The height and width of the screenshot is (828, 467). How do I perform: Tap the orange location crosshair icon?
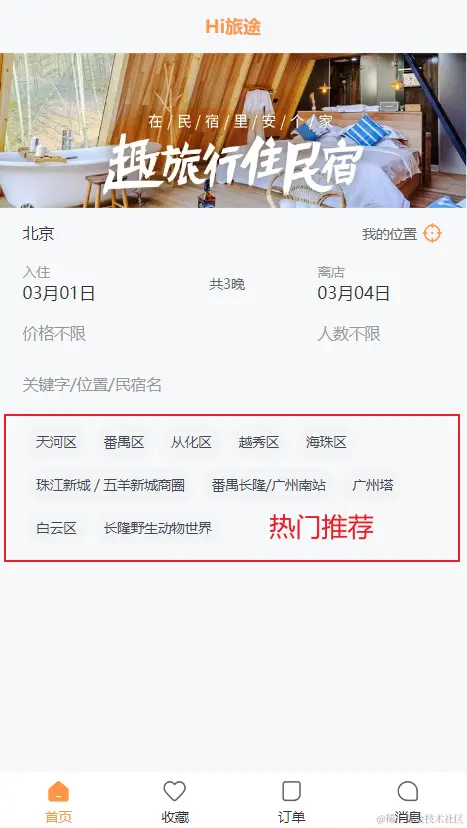point(432,233)
